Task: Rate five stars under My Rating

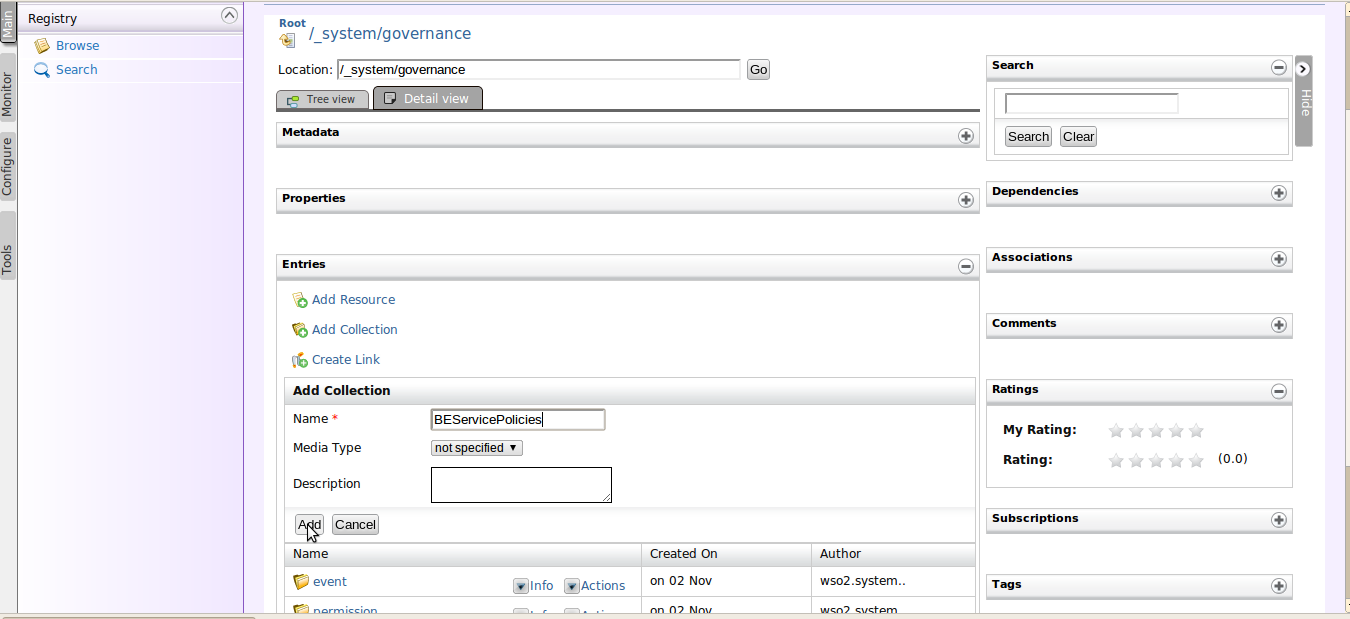Action: 1196,430
